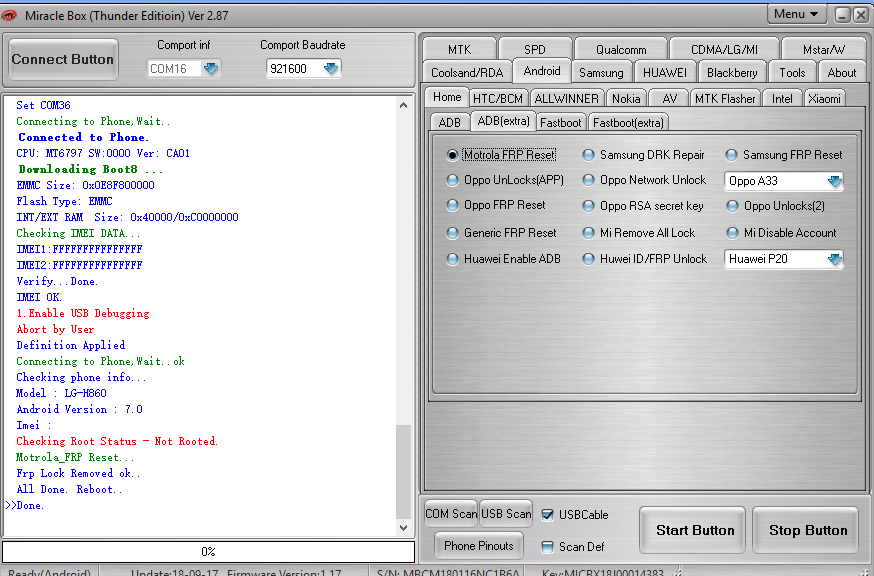
Task: Switch to the SPD tab
Action: (x=535, y=50)
